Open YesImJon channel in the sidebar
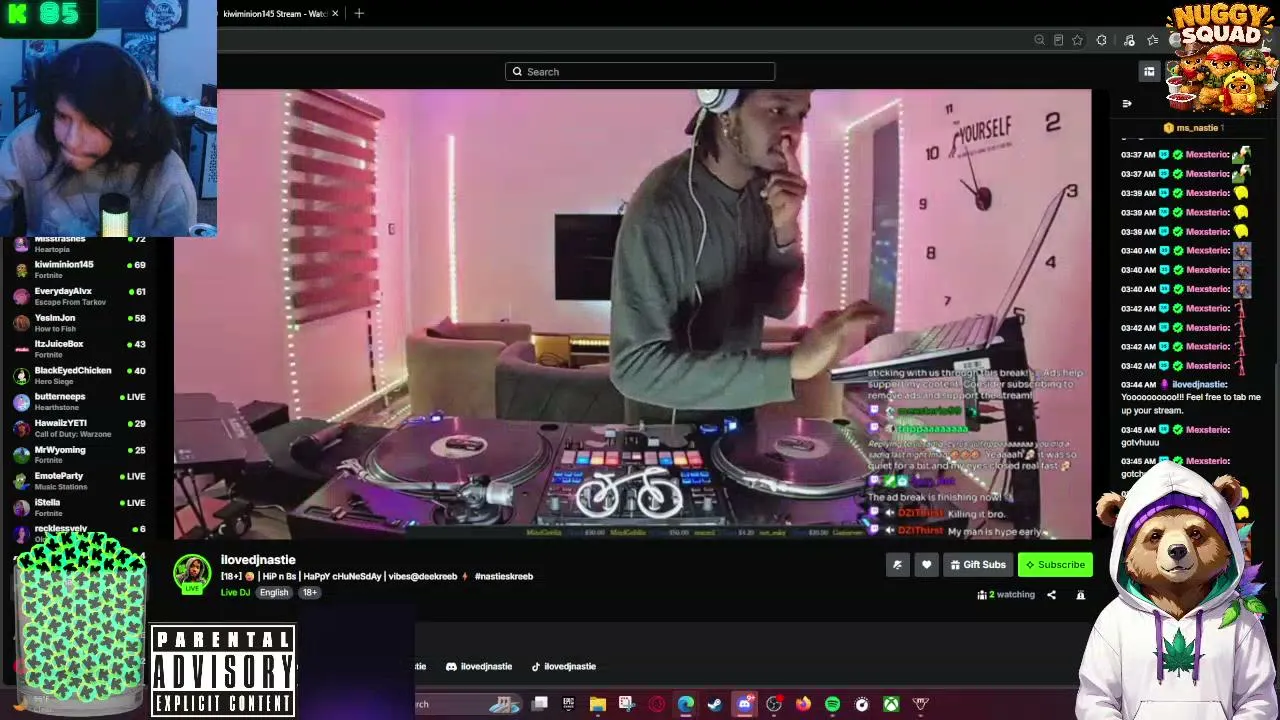This screenshot has width=1280, height=720. (x=80, y=322)
